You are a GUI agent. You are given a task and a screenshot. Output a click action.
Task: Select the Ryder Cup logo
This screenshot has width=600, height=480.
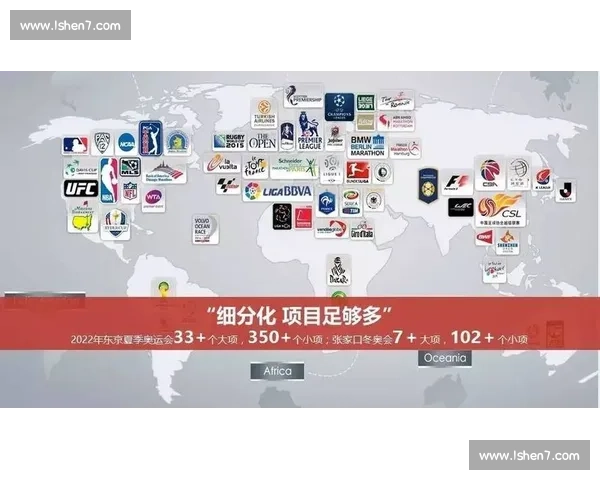(115, 224)
